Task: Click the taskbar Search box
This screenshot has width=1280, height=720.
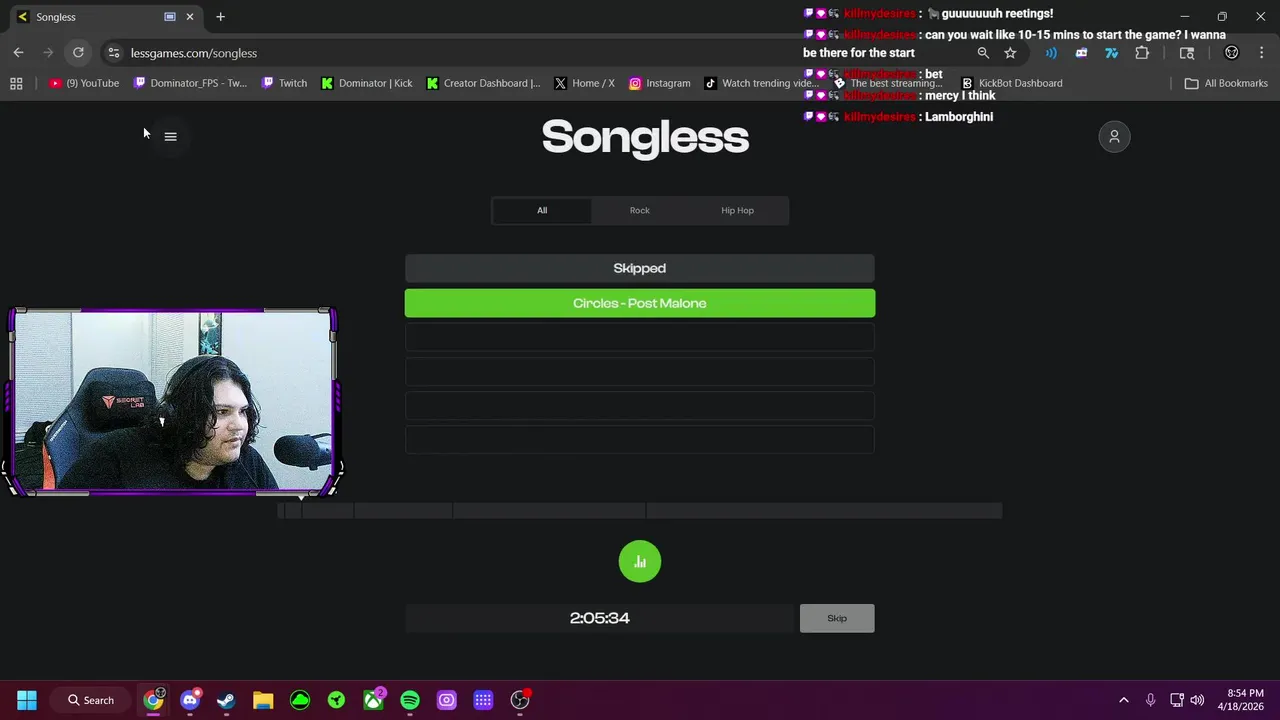Action: (x=91, y=700)
